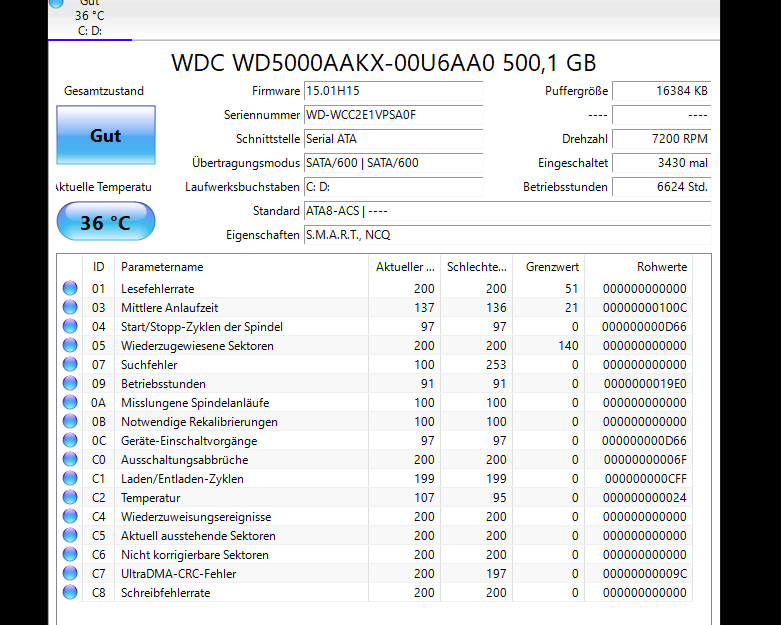Click raw value 000000000024
The width and height of the screenshot is (781, 625).
click(645, 498)
